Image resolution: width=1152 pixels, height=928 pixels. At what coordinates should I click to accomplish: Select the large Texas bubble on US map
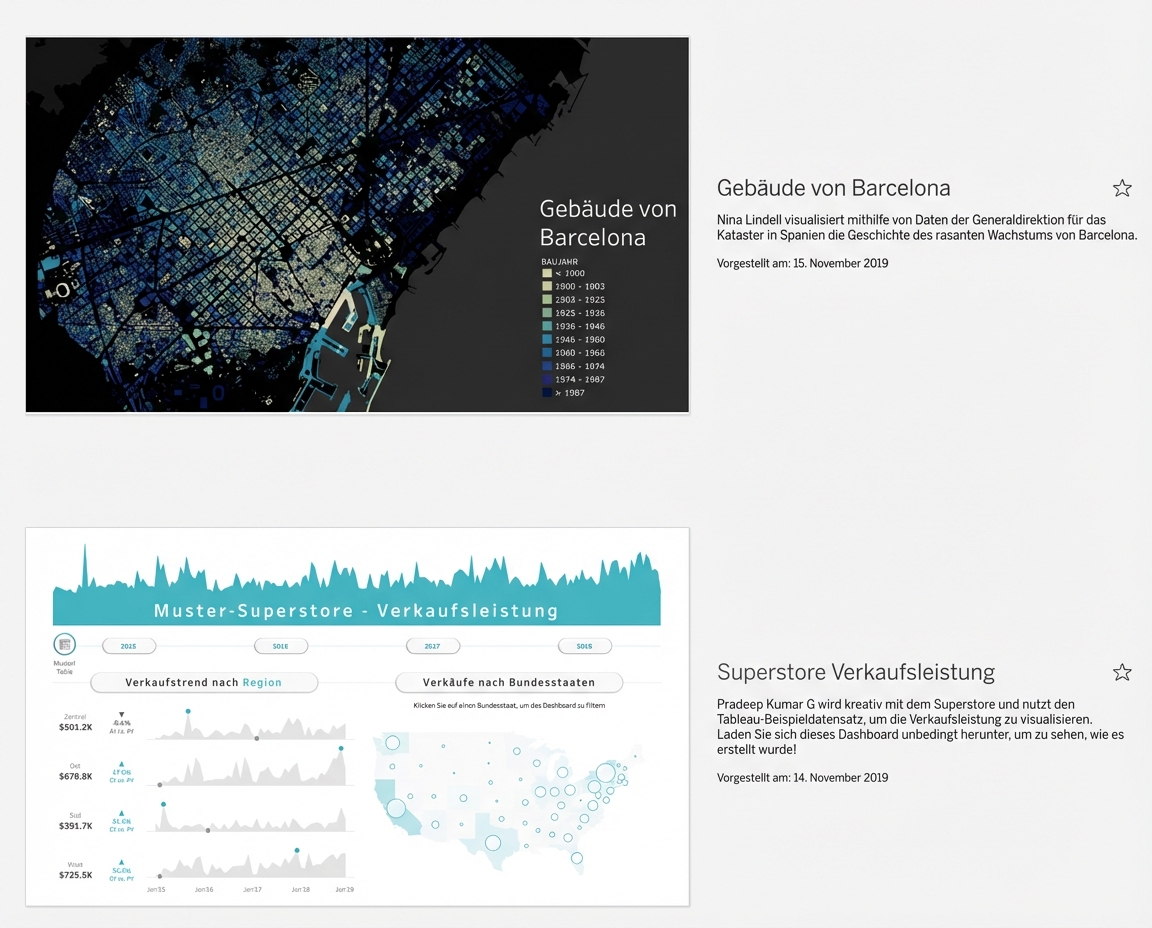pyautogui.click(x=492, y=842)
